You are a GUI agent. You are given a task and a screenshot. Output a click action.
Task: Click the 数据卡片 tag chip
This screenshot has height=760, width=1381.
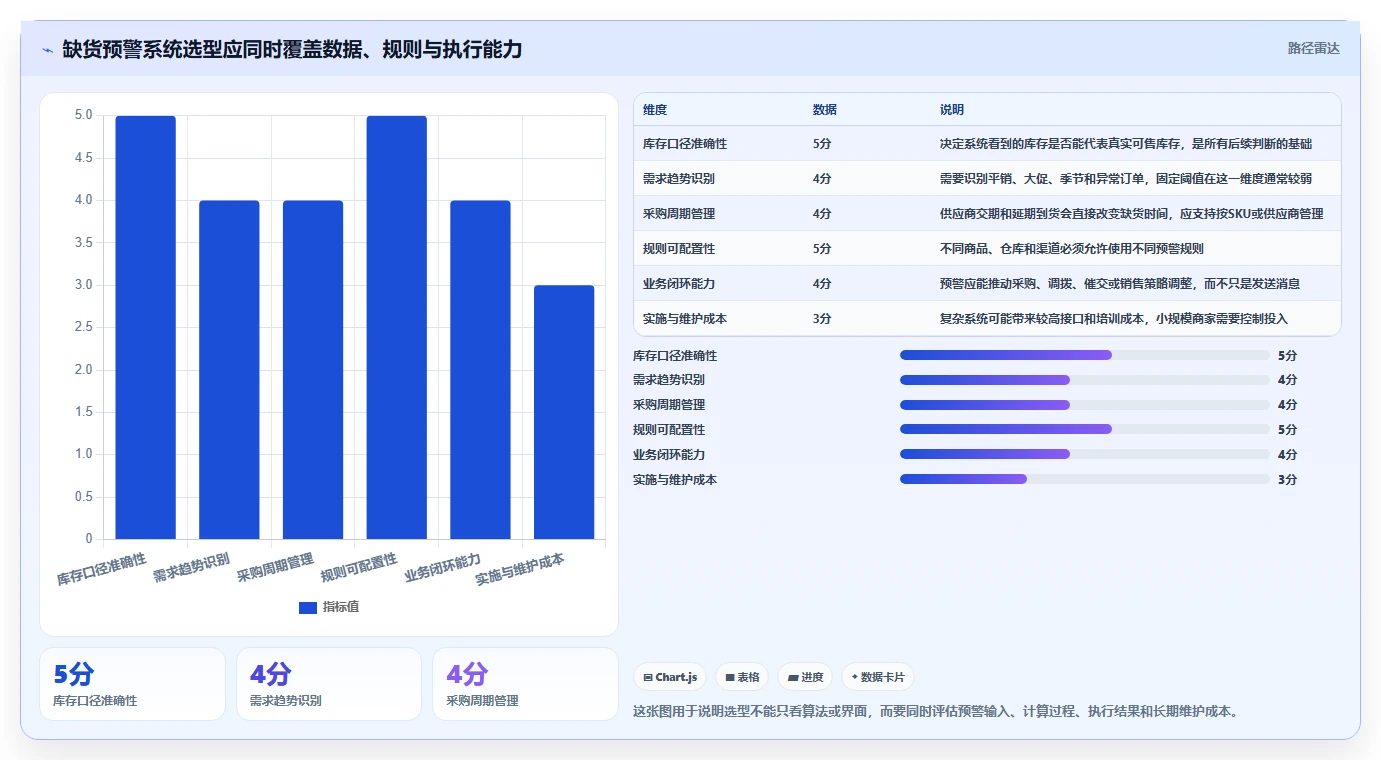coord(878,677)
